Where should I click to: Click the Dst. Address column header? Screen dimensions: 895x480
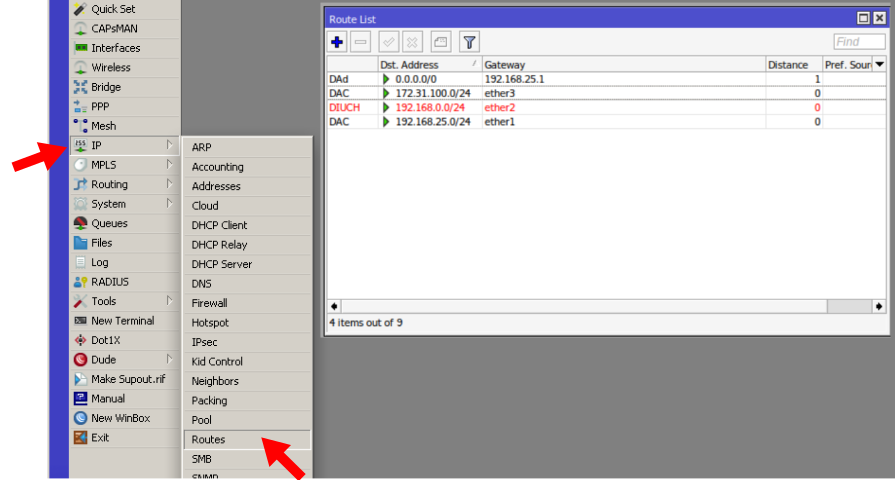point(428,65)
